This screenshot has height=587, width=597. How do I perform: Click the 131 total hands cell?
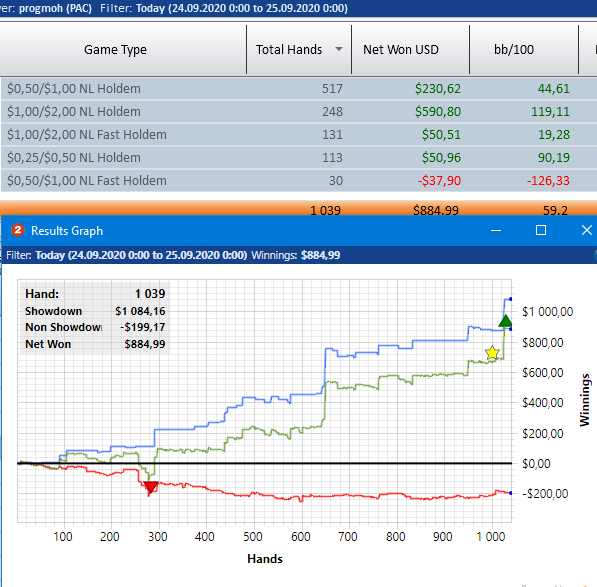[332, 134]
